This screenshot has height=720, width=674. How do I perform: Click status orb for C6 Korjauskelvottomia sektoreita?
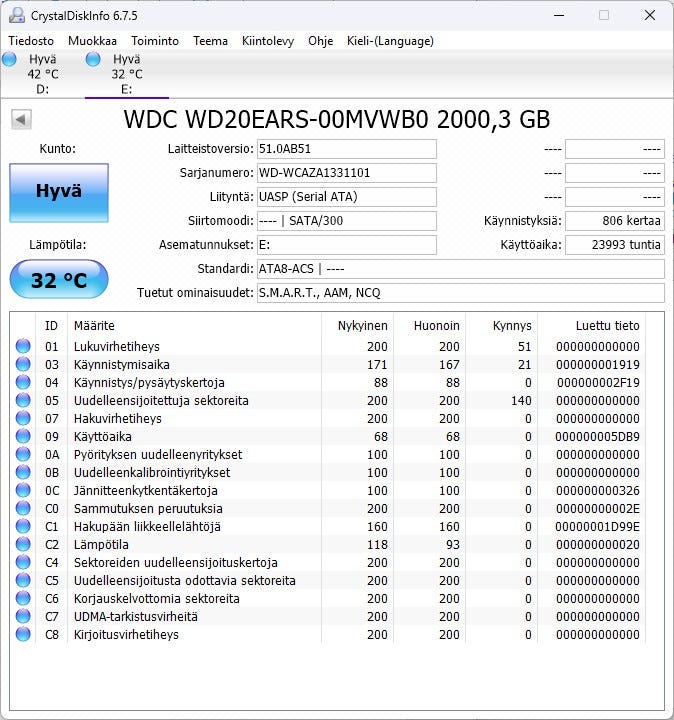click(x=23, y=598)
